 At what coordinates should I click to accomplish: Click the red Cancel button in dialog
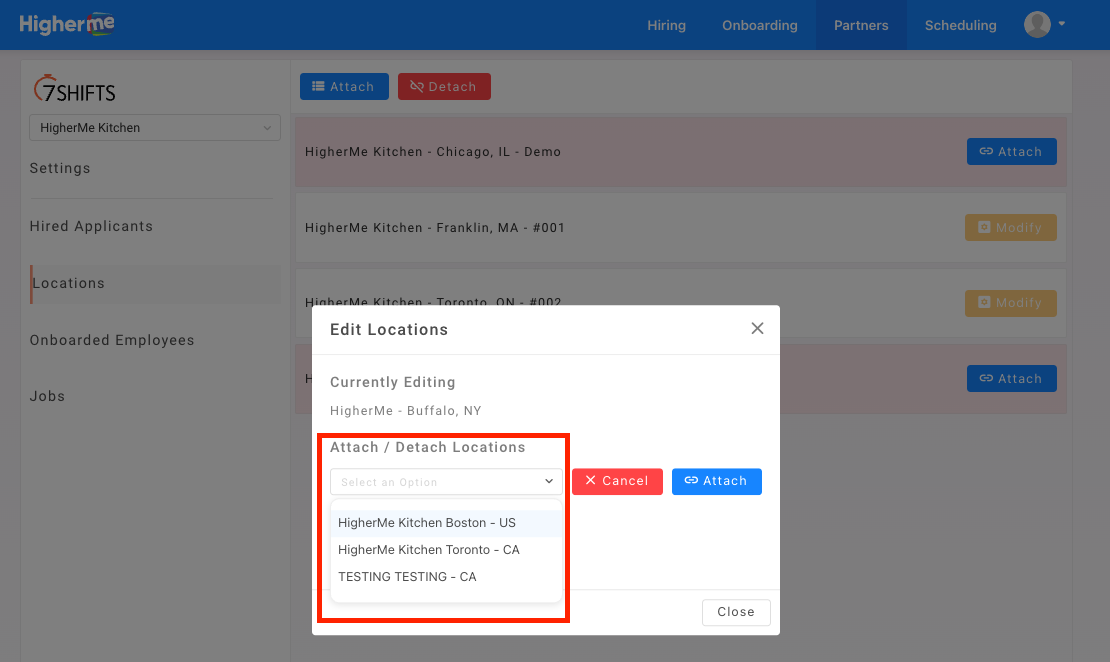(x=616, y=481)
